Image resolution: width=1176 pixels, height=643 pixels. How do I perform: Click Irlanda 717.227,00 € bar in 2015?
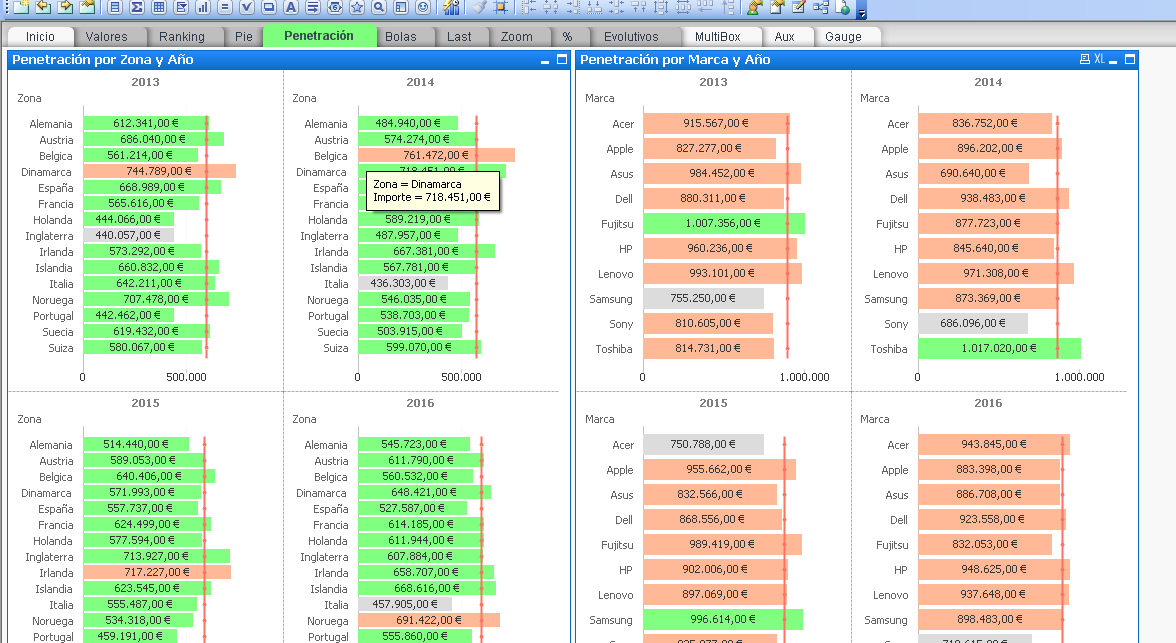[157, 572]
